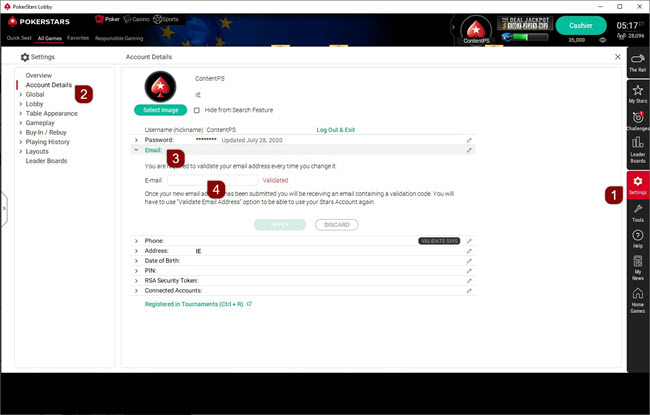The height and width of the screenshot is (415, 650).
Task: Open the Responsible Gaming menu
Action: coord(119,38)
